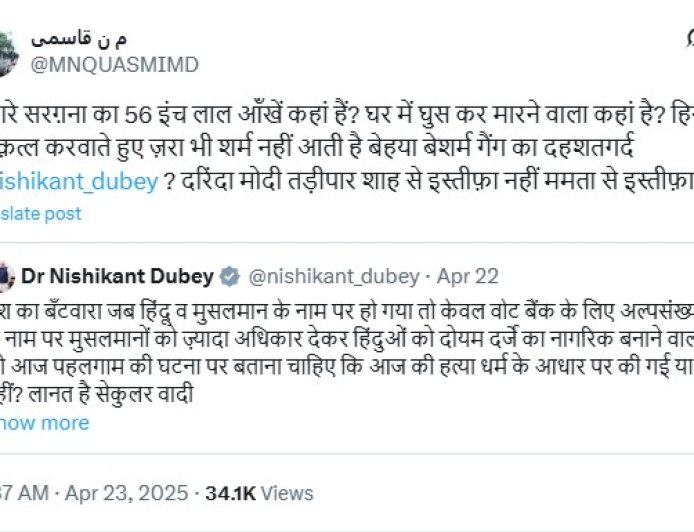Image resolution: width=694 pixels, height=532 pixels.
Task: Click the Grok icon at top right
Action: pos(689,40)
